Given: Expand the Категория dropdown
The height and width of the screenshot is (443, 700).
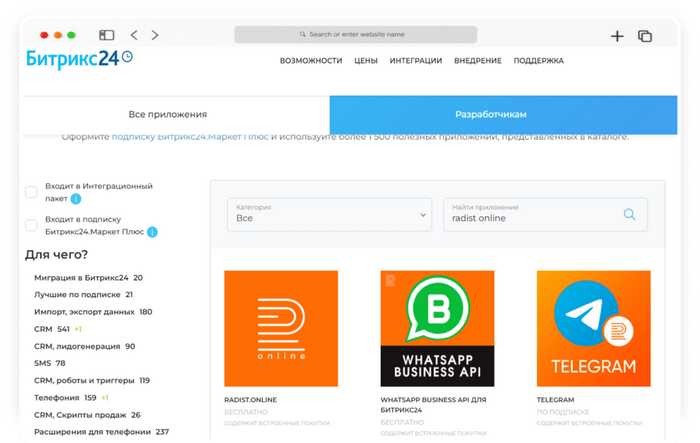Looking at the screenshot, I should [x=329, y=214].
